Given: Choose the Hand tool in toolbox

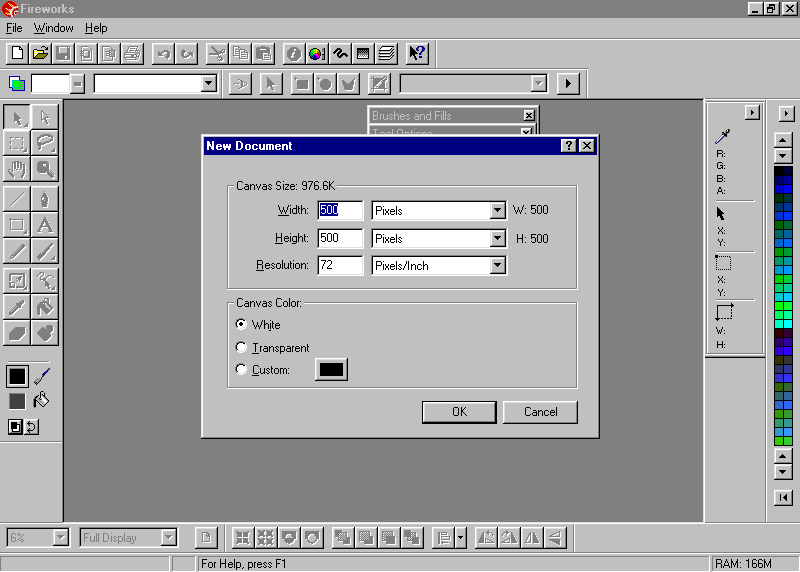Looking at the screenshot, I should point(17,169).
